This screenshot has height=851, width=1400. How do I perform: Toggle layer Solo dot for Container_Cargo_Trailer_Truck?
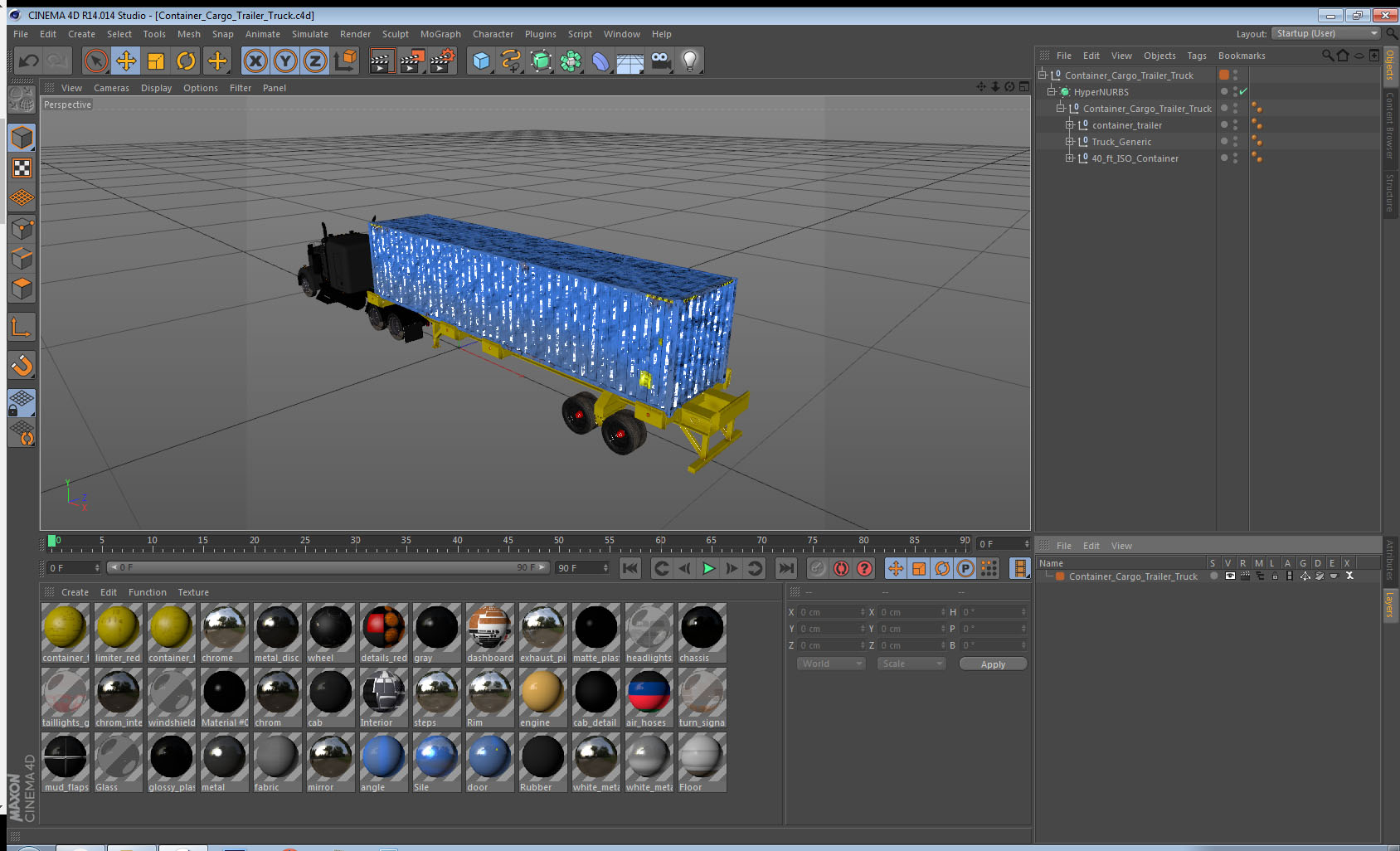[1214, 576]
